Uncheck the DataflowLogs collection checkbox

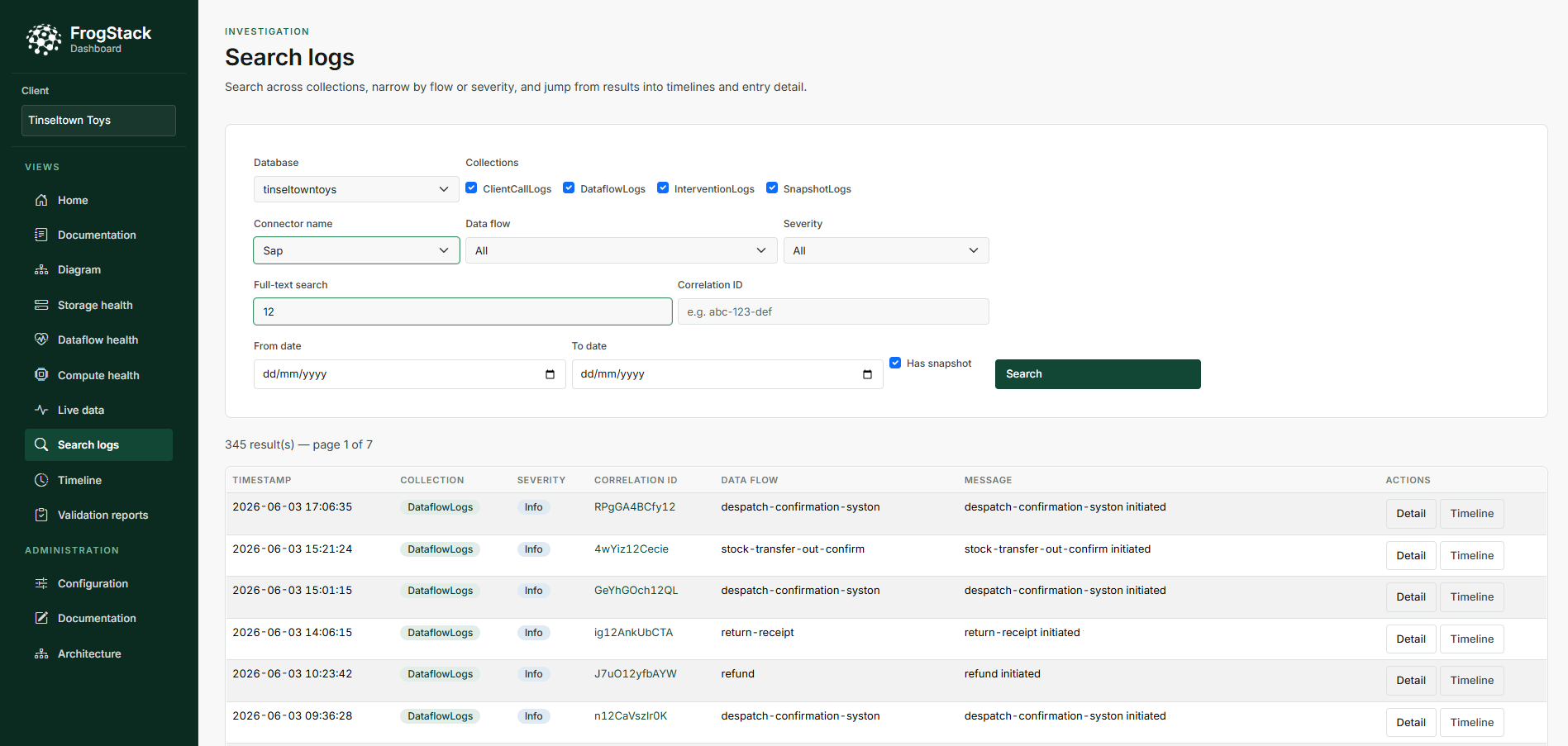569,188
